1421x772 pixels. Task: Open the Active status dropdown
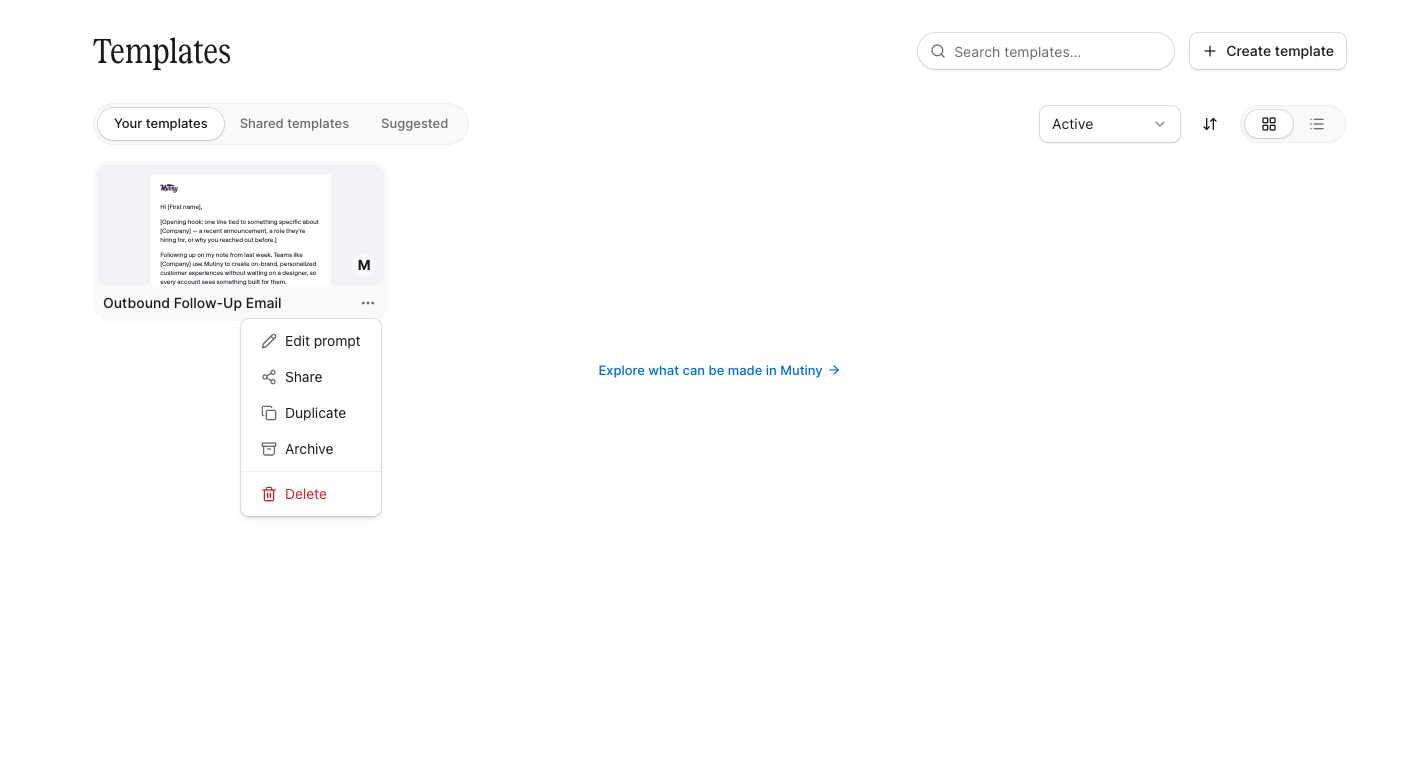1110,124
